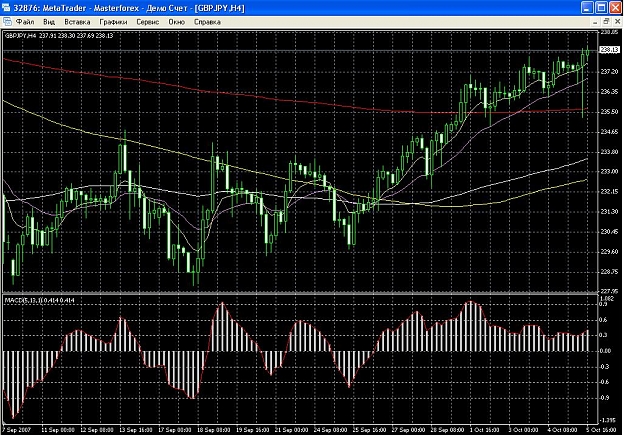Restore the GBPJPY chart child window
This screenshot has height=435, width=625.
click(606, 22)
